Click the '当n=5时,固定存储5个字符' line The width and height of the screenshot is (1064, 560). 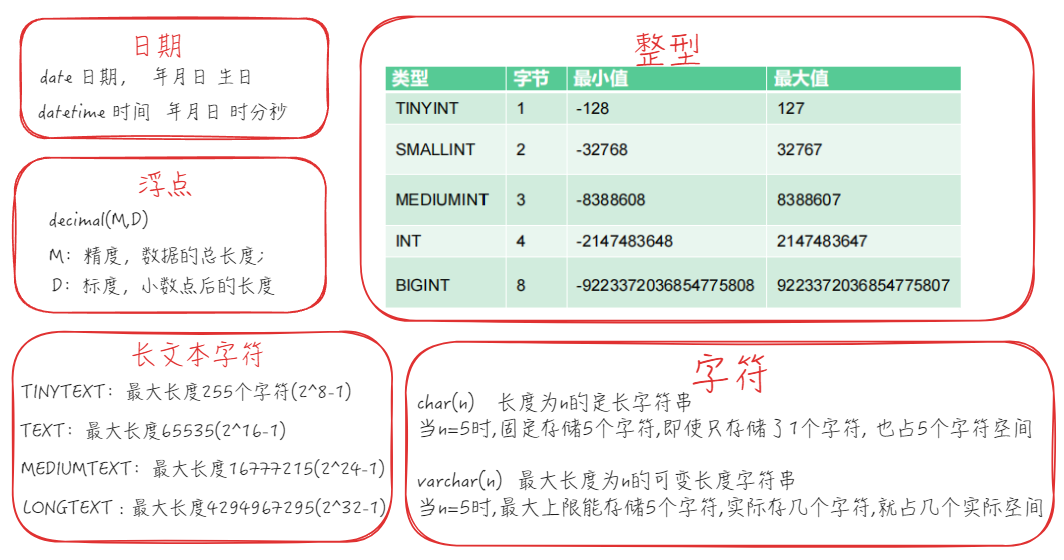725,429
